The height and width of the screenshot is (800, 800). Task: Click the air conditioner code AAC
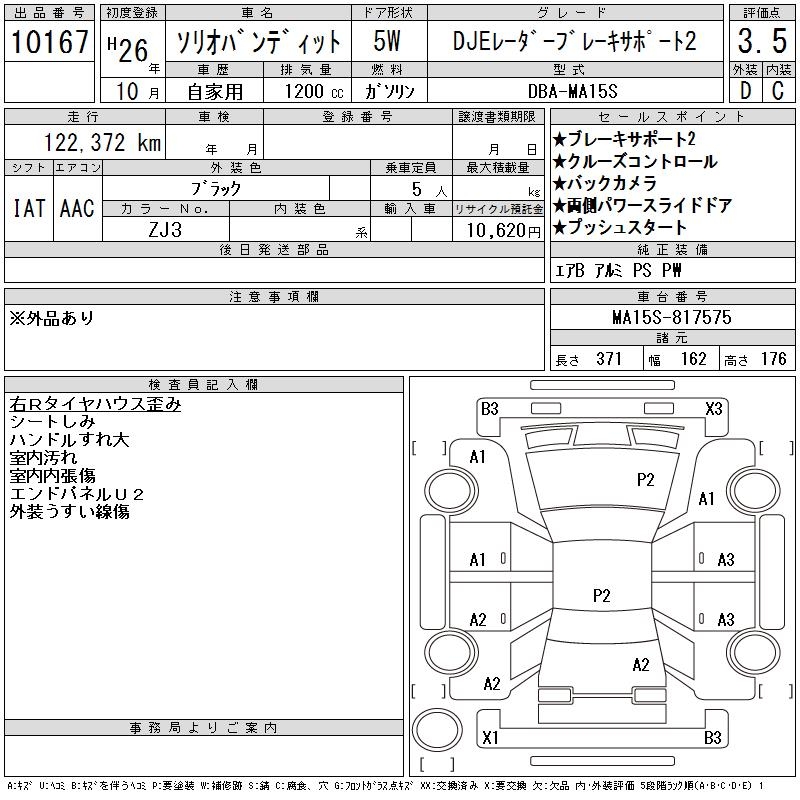[x=77, y=208]
